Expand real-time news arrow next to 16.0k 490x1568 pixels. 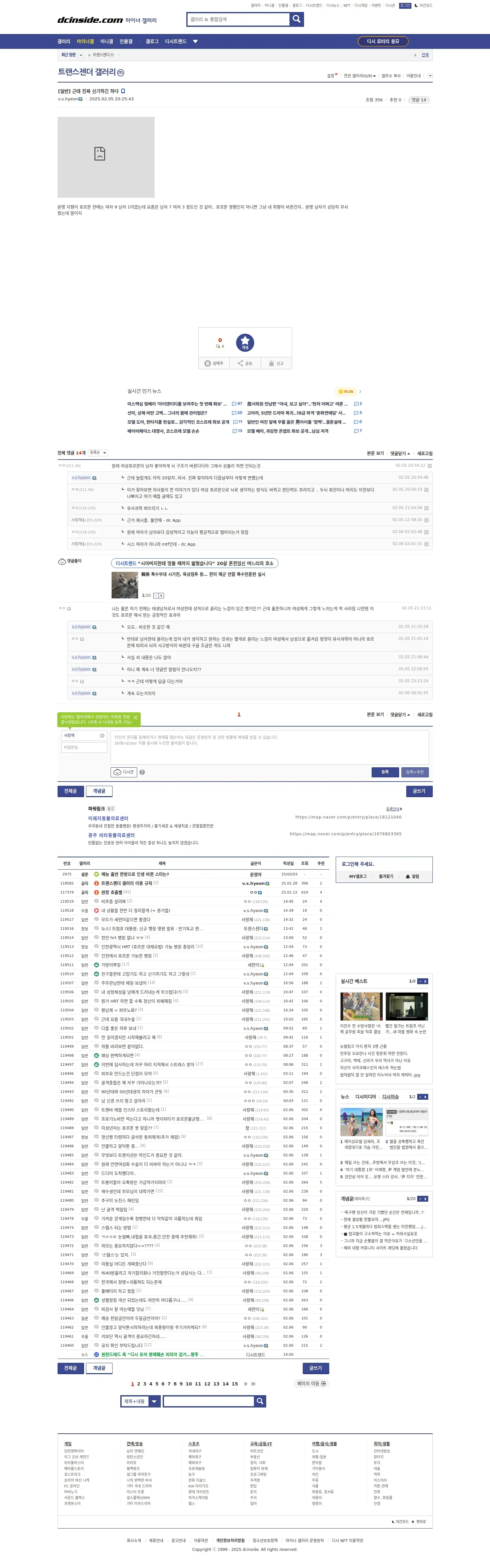(360, 391)
